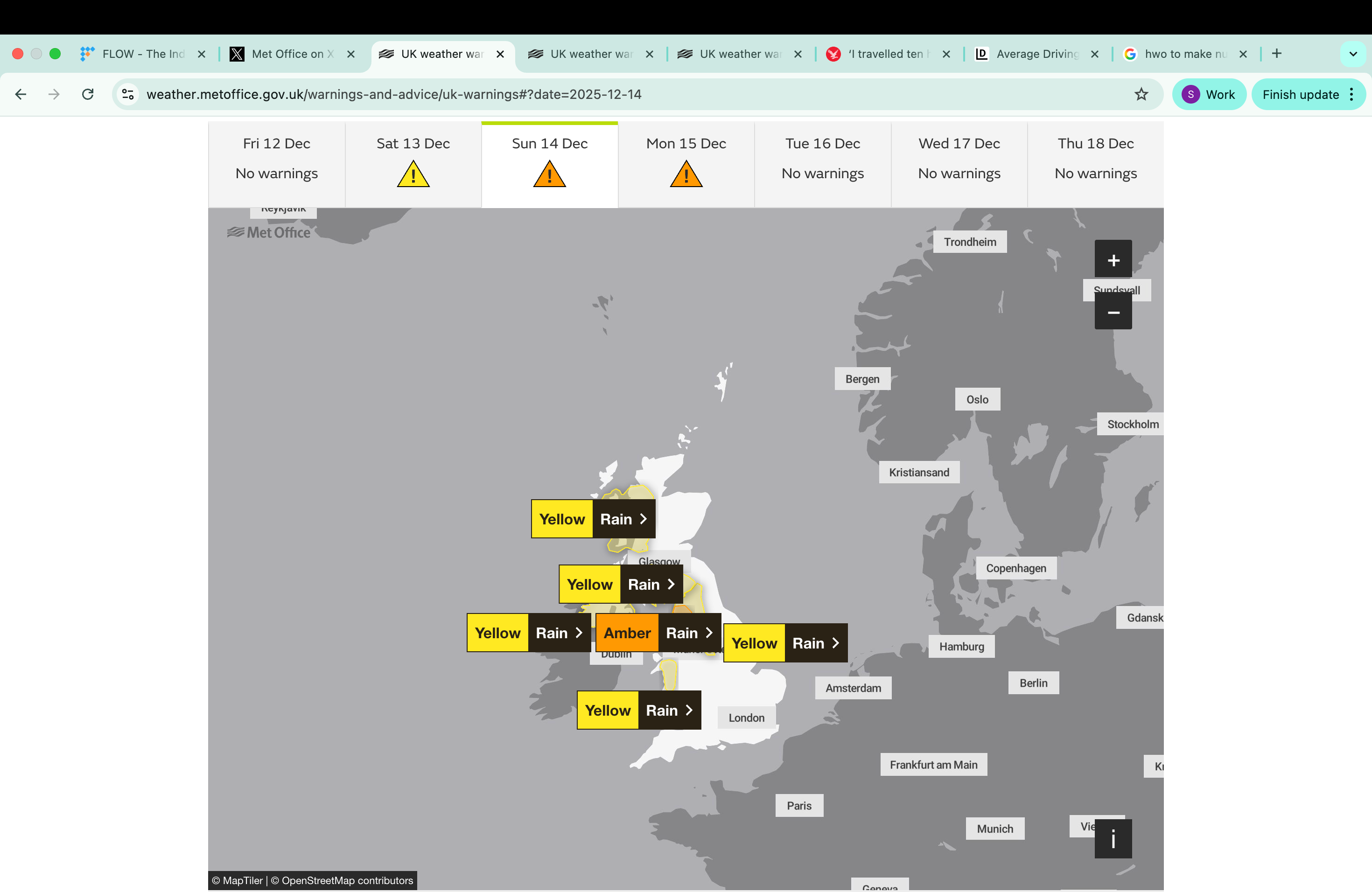Open site information settings in the address bar
Viewport: 1372px width, 892px height.
(127, 94)
